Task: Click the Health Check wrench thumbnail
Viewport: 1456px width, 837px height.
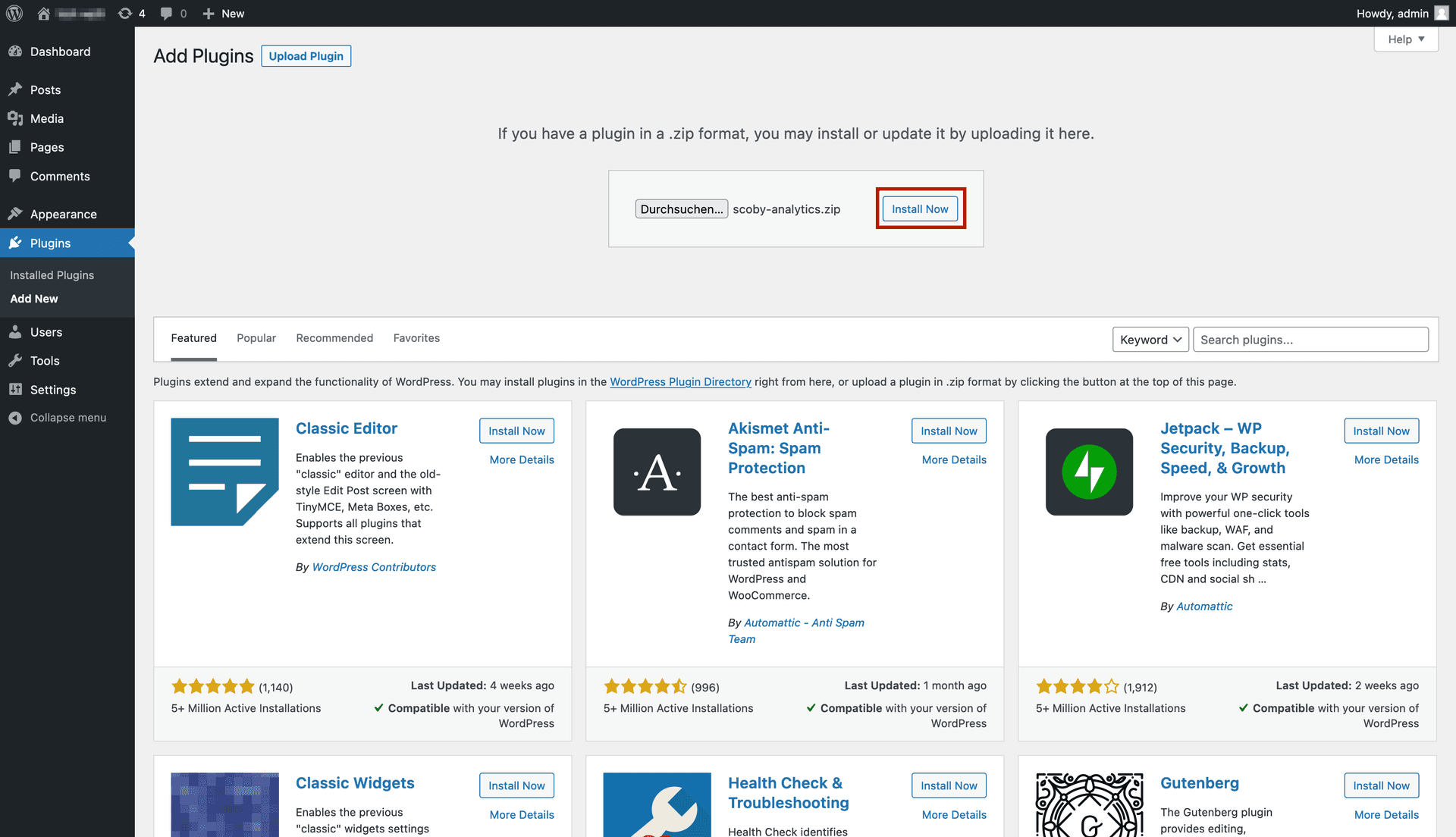Action: tap(657, 804)
